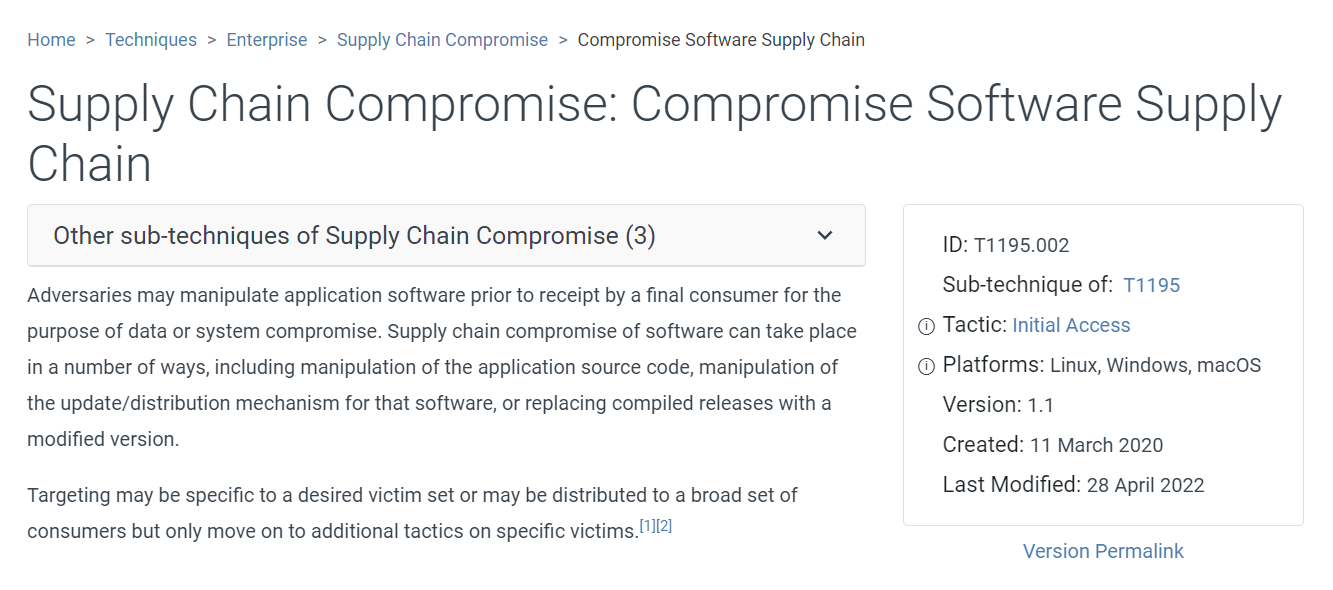Open the Initial Access tactic link
The image size is (1333, 590).
1071,325
